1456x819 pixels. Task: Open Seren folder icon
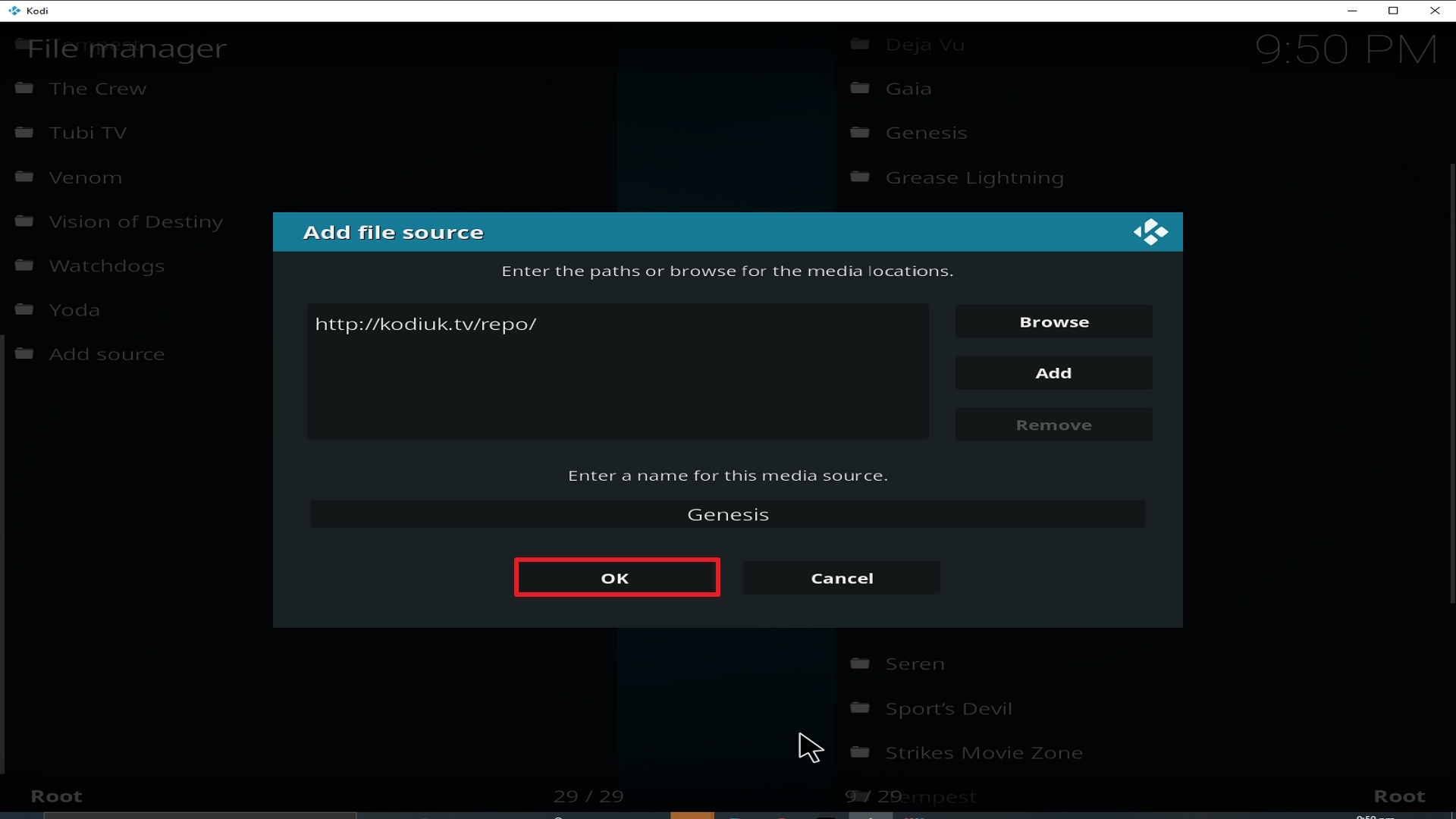(860, 664)
